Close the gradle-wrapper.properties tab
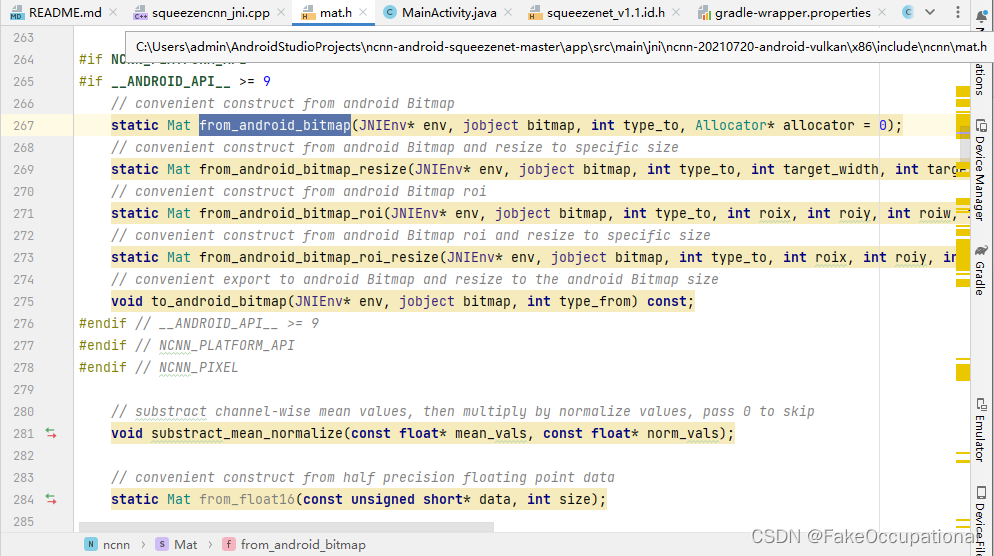Screen dimensions: 994x556 click(x=882, y=12)
